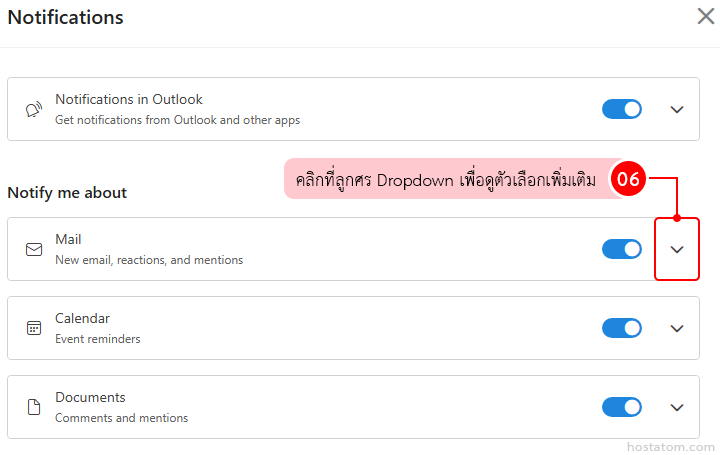Click the 'Notifications' panel title
Viewport: 720px width, 455px height.
pos(66,17)
